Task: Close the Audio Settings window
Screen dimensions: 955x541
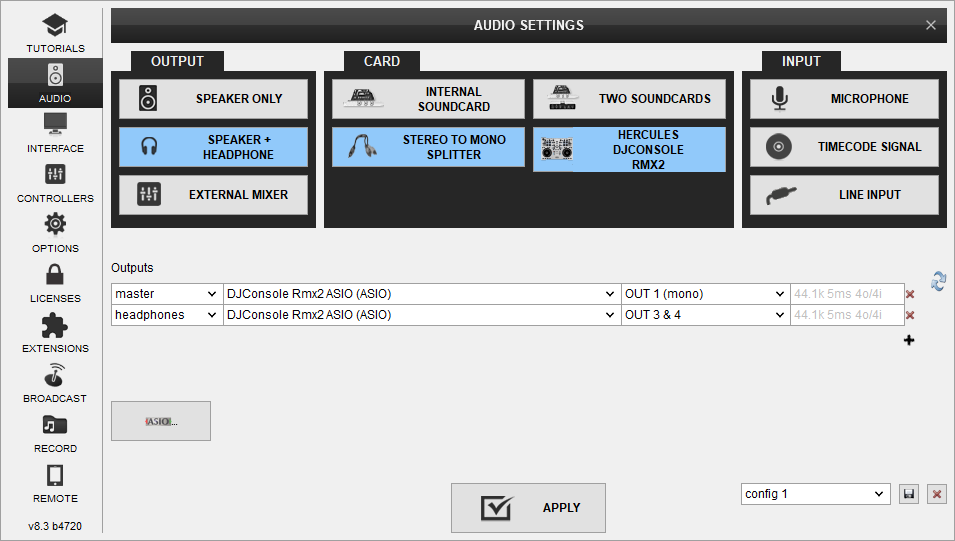Action: tap(931, 25)
